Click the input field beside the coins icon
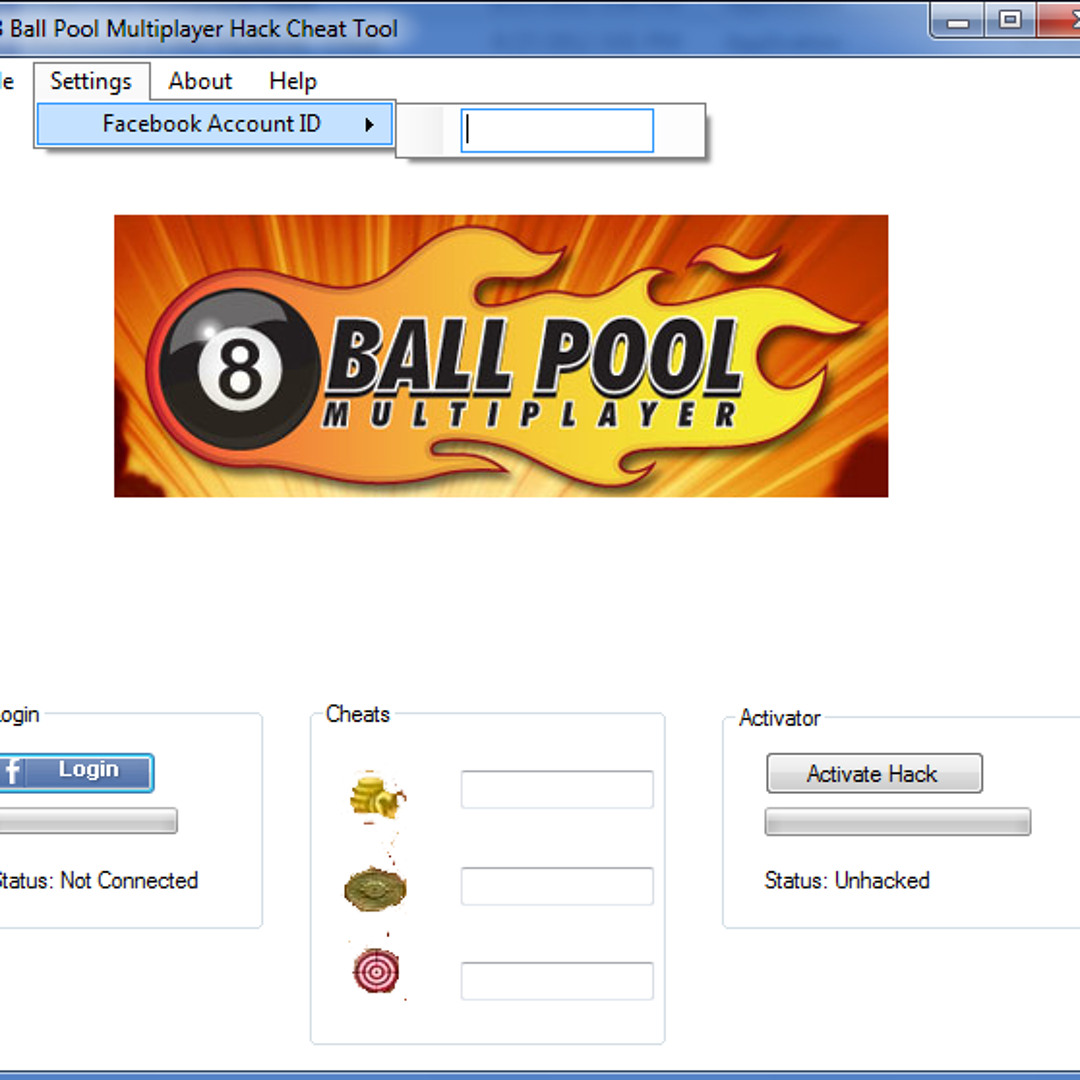Image resolution: width=1080 pixels, height=1080 pixels. [x=557, y=789]
